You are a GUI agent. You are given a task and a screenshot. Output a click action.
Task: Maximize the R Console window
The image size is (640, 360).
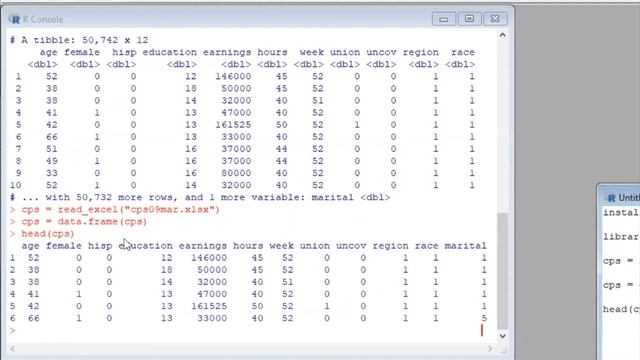click(469, 19)
